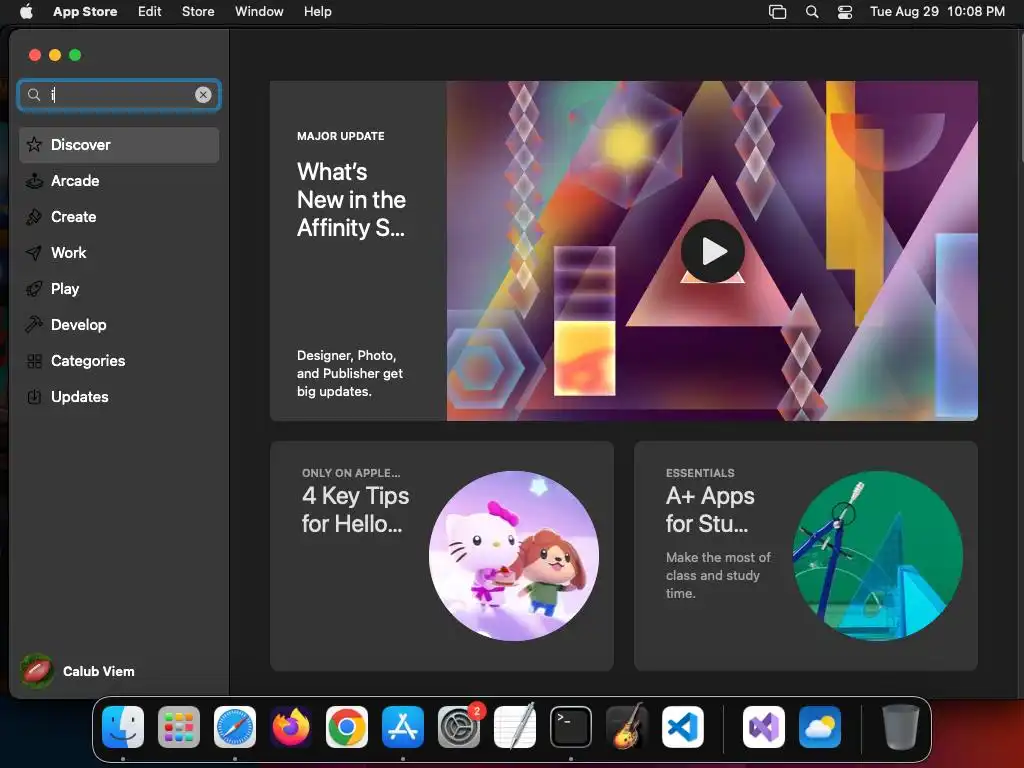Open the App Store menu
This screenshot has width=1024, height=768.
point(85,12)
